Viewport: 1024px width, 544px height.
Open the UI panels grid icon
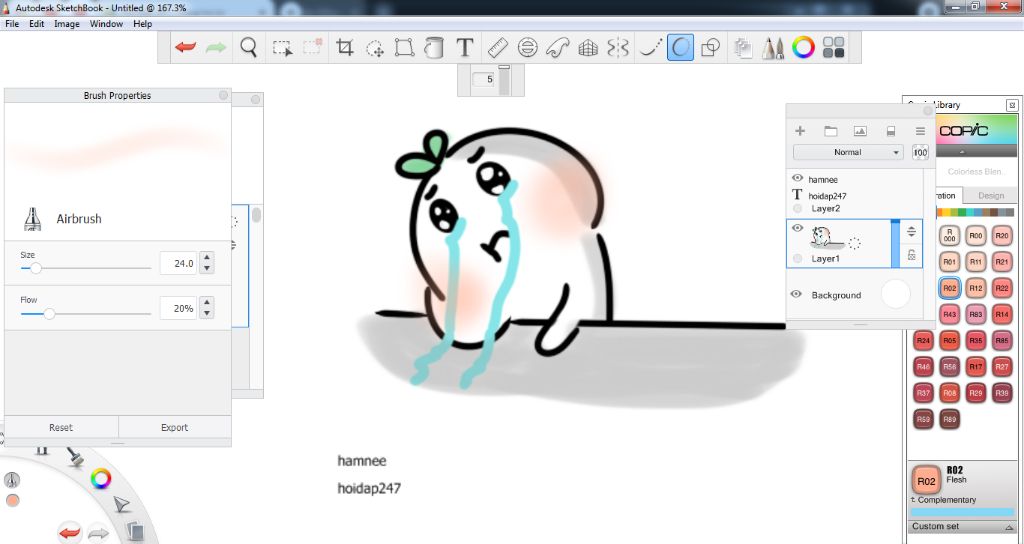click(x=834, y=48)
